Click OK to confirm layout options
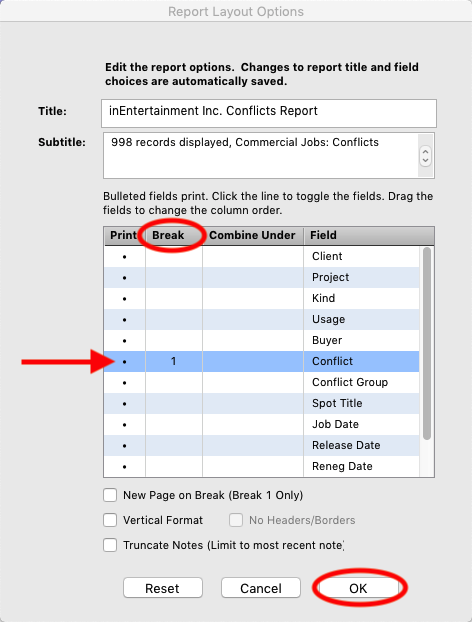Screen dimensions: 472x622 [358, 588]
